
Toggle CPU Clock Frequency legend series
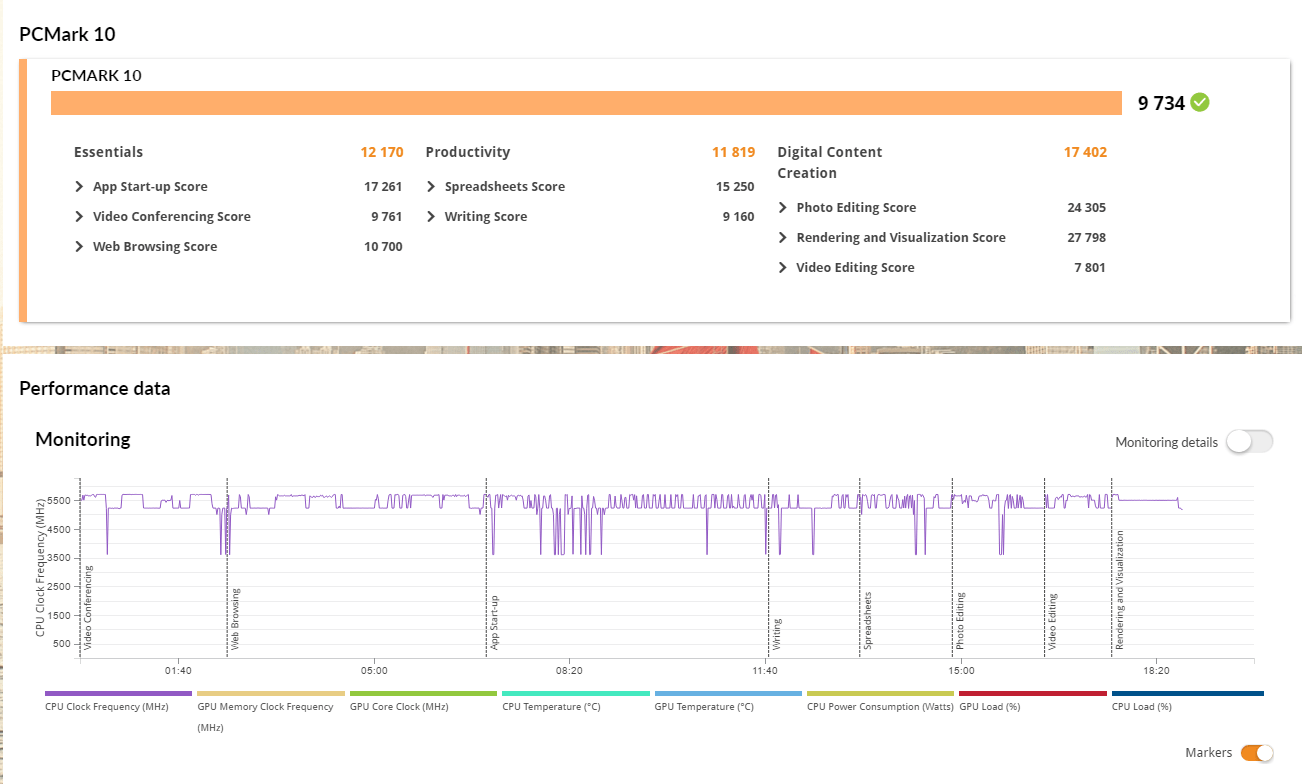coord(118,700)
